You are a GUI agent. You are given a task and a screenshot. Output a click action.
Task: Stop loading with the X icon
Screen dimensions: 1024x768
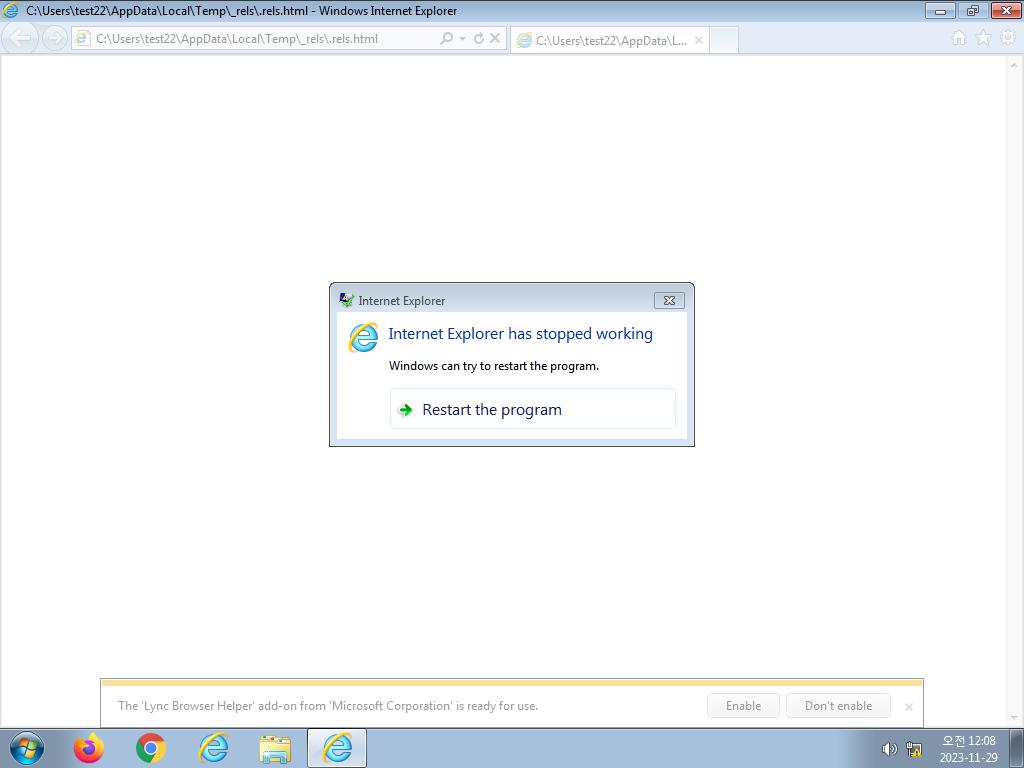[495, 39]
